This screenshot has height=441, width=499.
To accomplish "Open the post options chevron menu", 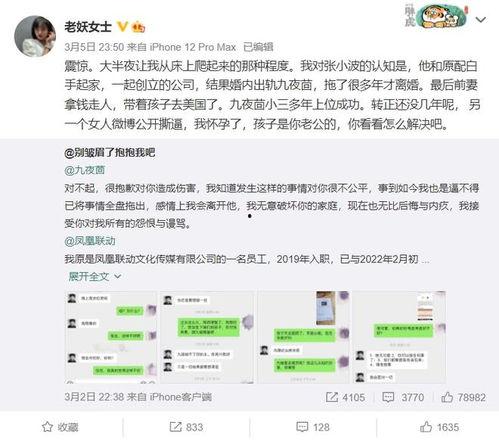I will point(480,20).
